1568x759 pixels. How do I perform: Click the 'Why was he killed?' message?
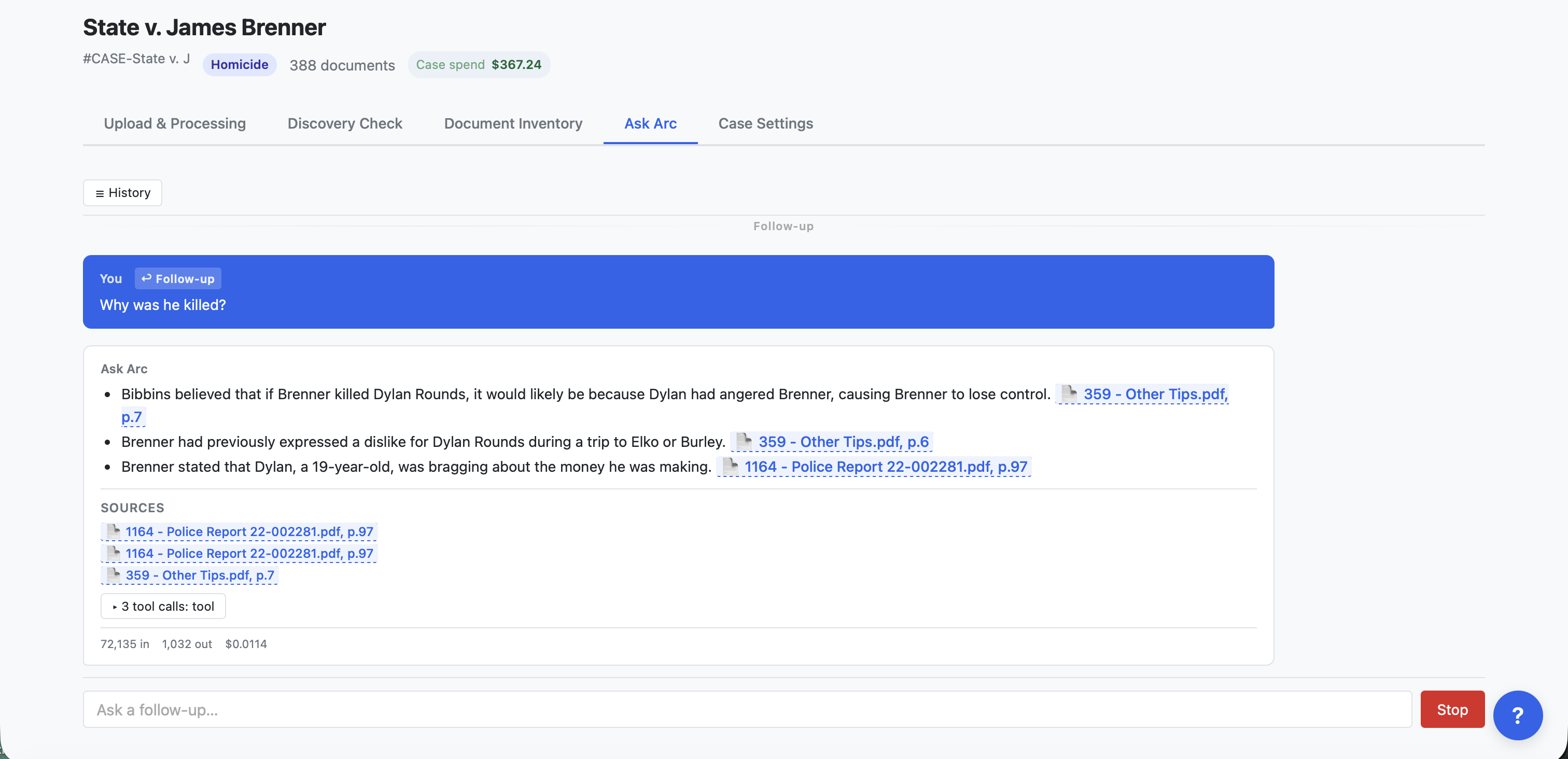tap(162, 305)
